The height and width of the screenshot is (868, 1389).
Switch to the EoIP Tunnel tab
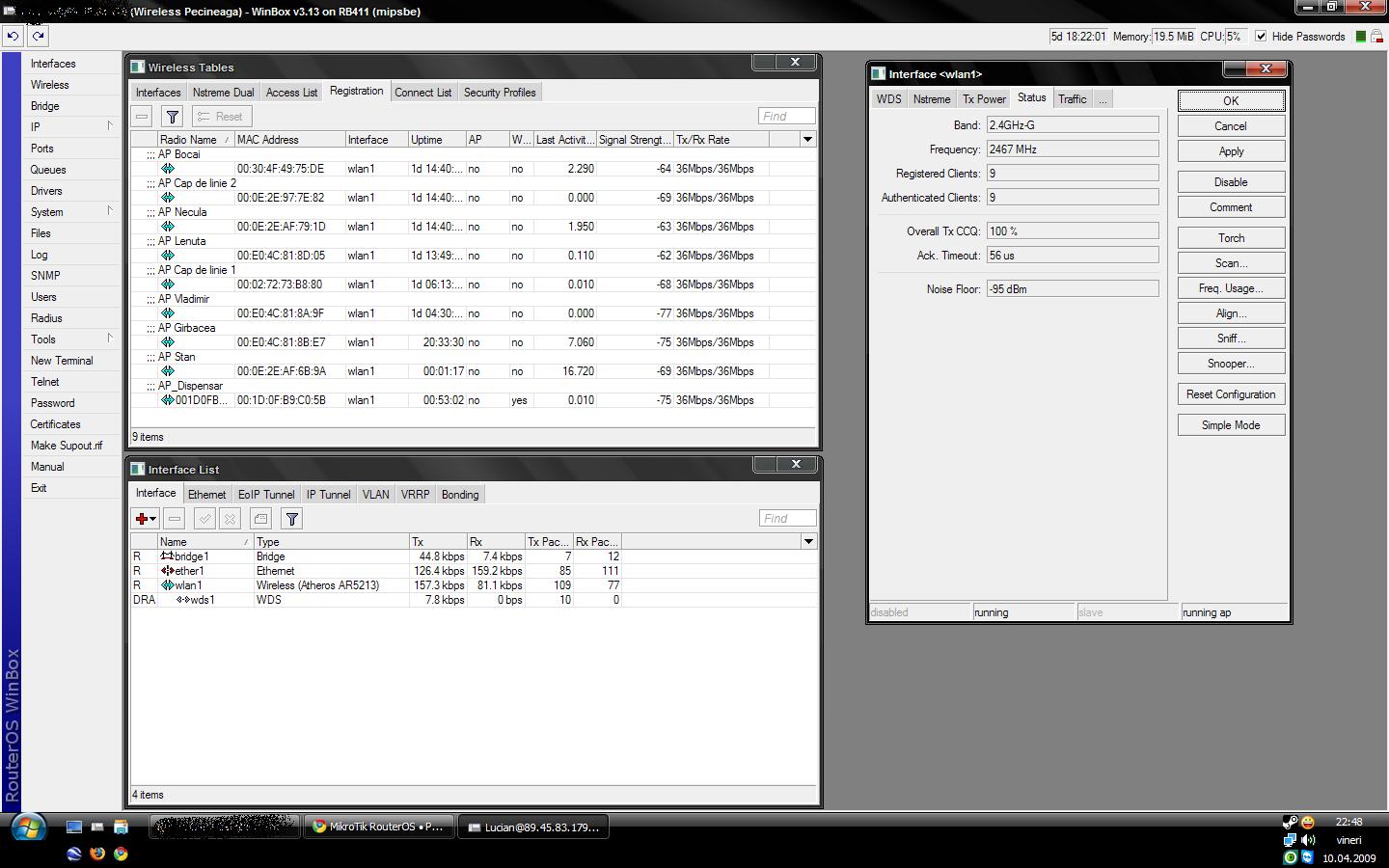pyautogui.click(x=266, y=495)
